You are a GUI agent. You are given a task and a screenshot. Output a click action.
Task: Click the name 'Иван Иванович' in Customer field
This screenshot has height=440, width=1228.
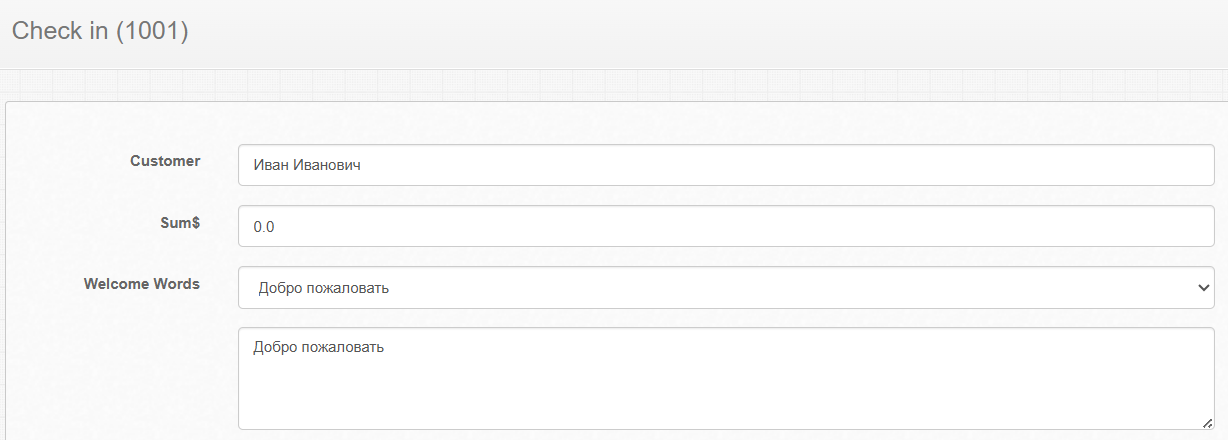[307, 166]
